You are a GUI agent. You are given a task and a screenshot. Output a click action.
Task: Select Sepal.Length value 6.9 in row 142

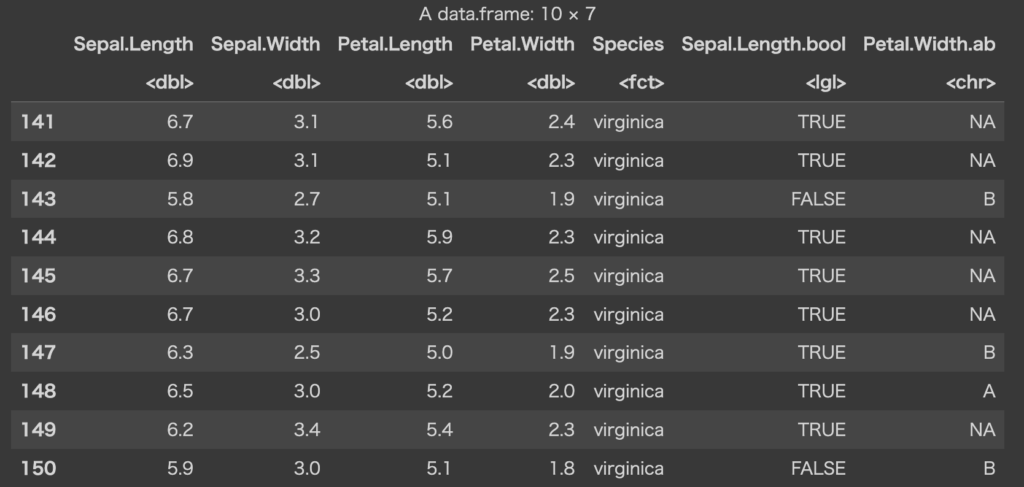179,160
